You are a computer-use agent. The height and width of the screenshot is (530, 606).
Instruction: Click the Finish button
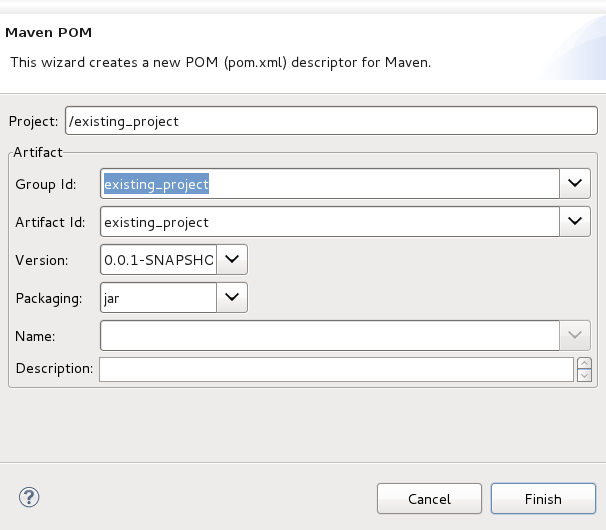coord(543,499)
